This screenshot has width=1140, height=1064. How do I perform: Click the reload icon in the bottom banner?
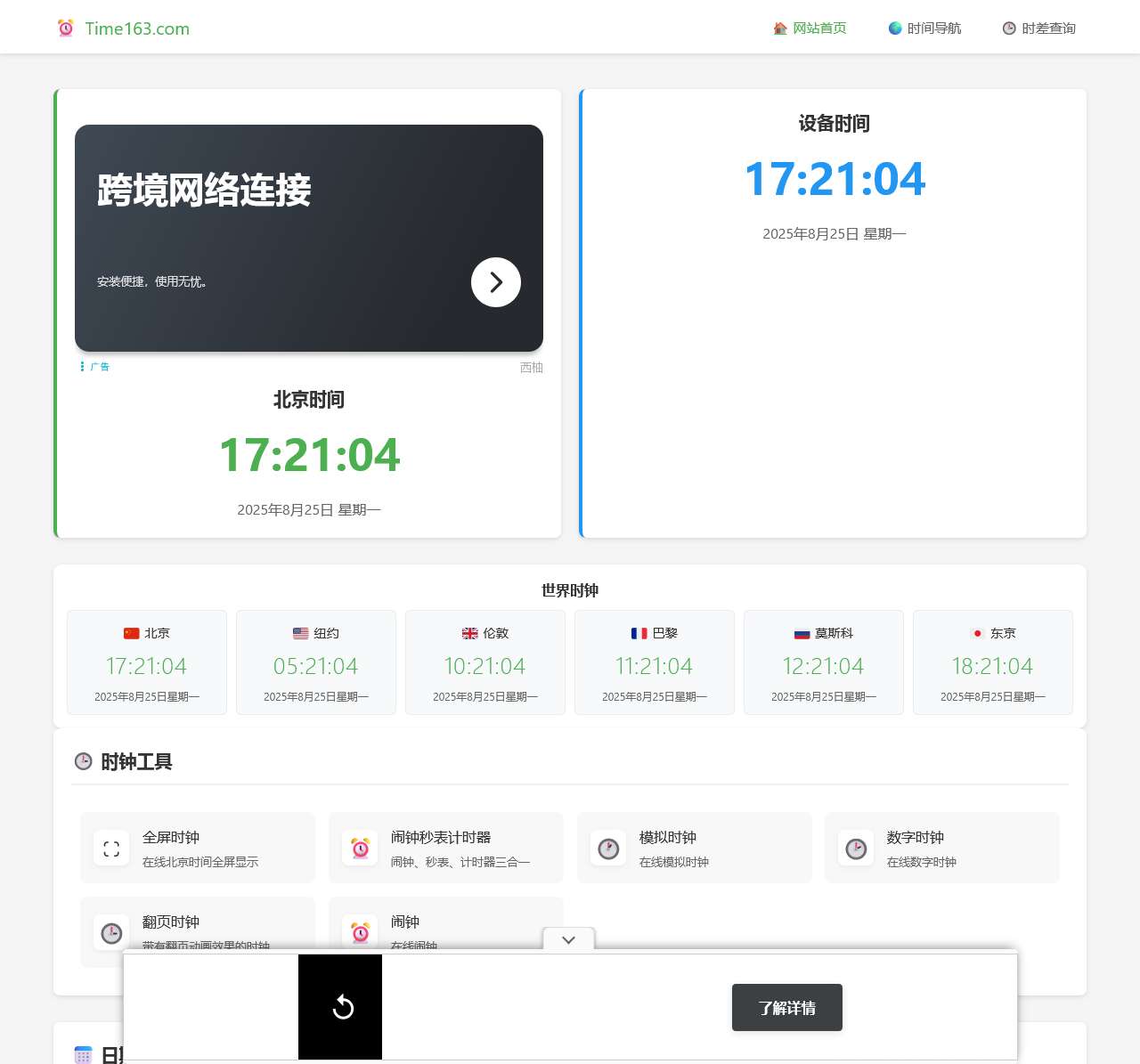340,1007
